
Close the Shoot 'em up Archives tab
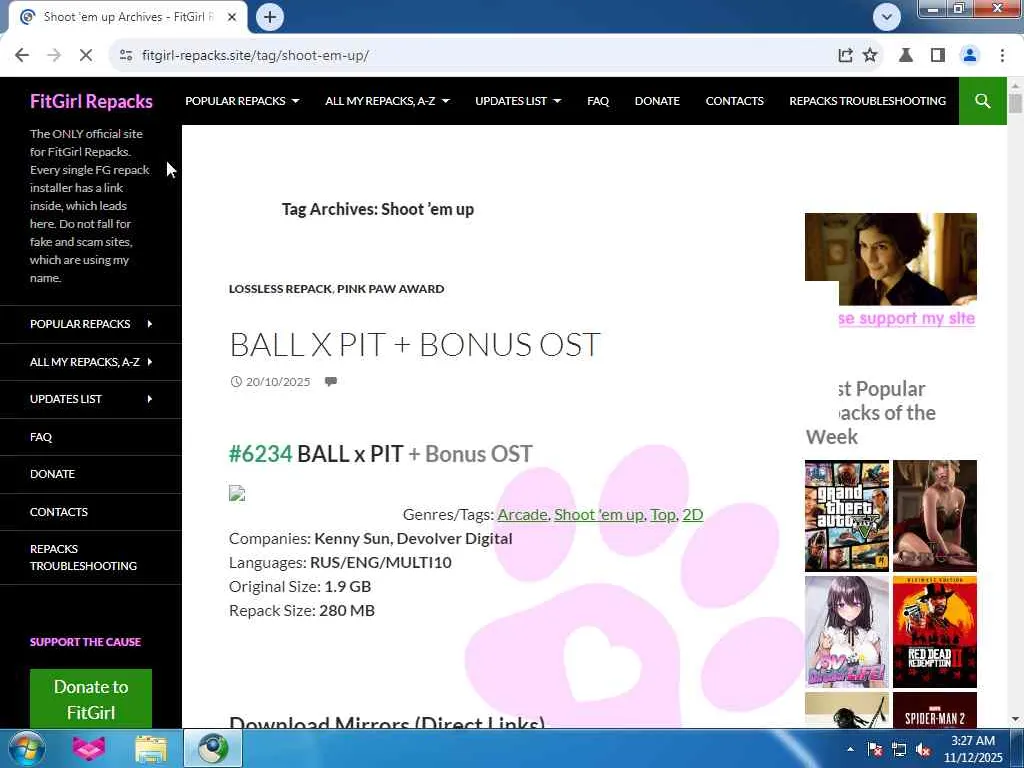click(232, 17)
